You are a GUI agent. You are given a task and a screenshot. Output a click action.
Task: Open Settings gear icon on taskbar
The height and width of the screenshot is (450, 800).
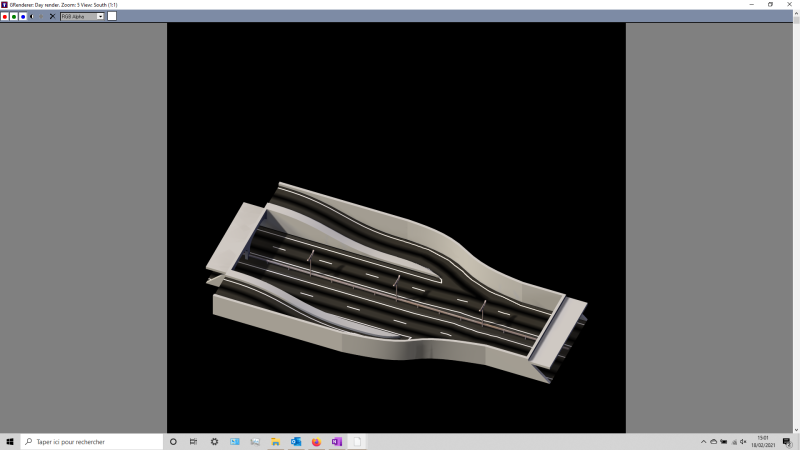[x=214, y=442]
